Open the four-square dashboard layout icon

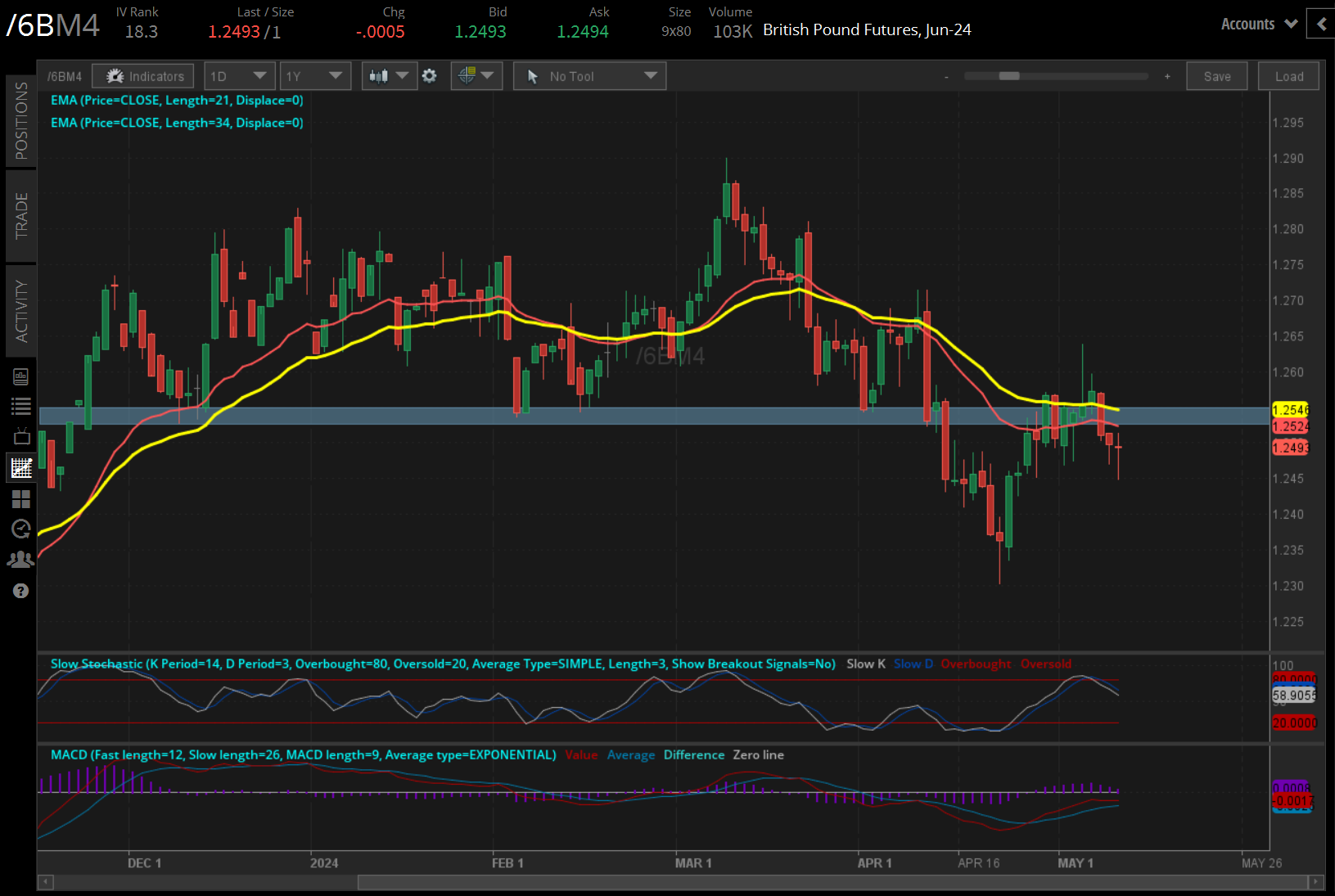(21, 499)
